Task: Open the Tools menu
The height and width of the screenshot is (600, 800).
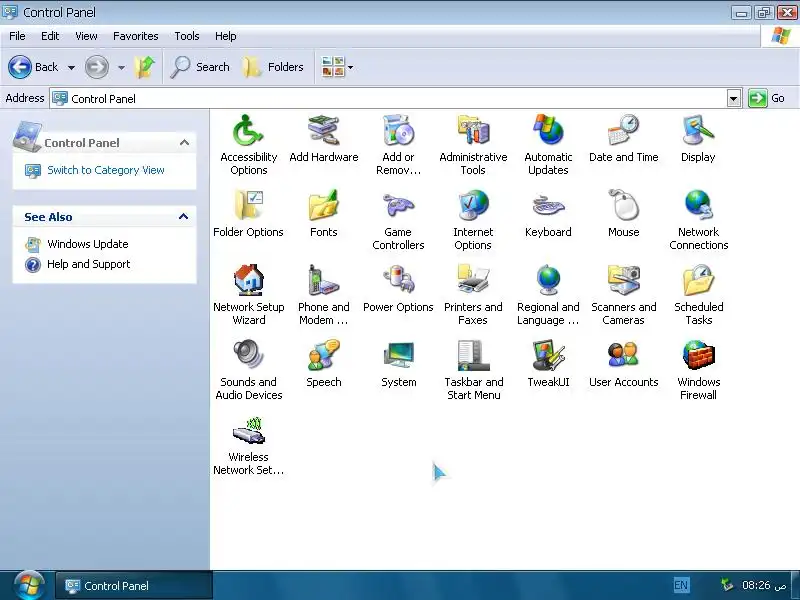Action: pos(187,36)
